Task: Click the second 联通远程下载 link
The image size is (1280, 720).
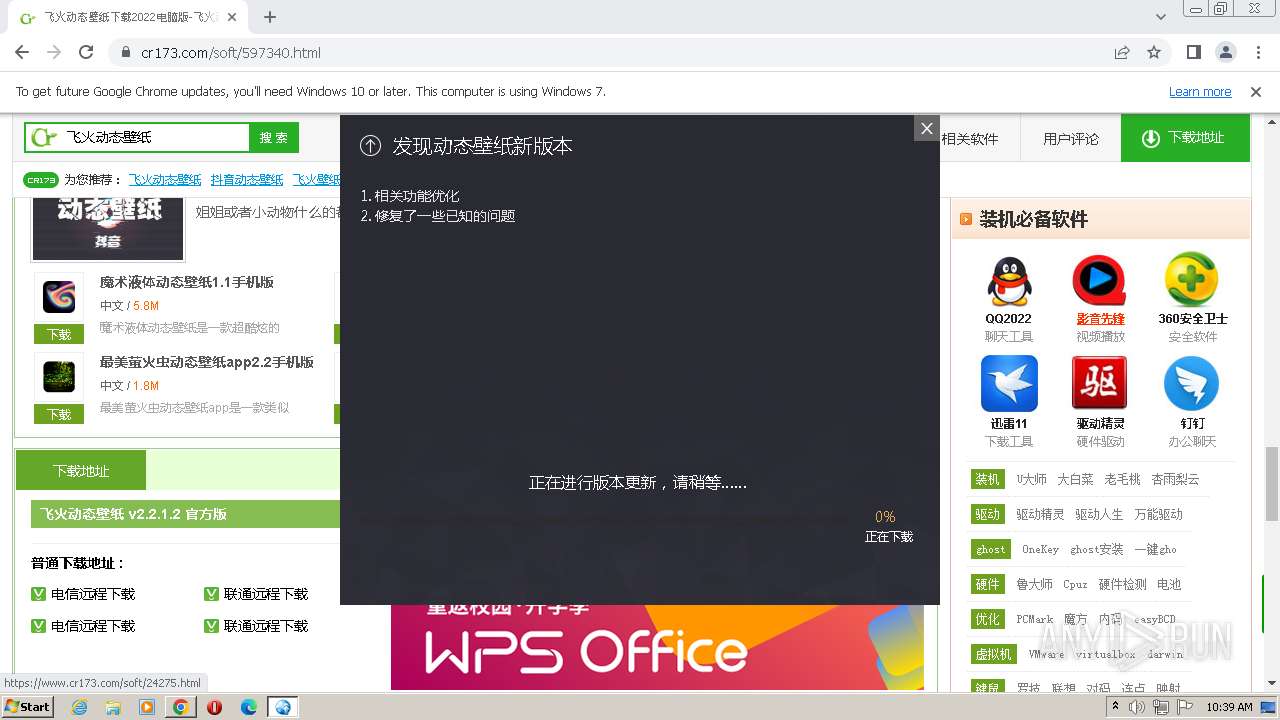Action: pyautogui.click(x=266, y=626)
